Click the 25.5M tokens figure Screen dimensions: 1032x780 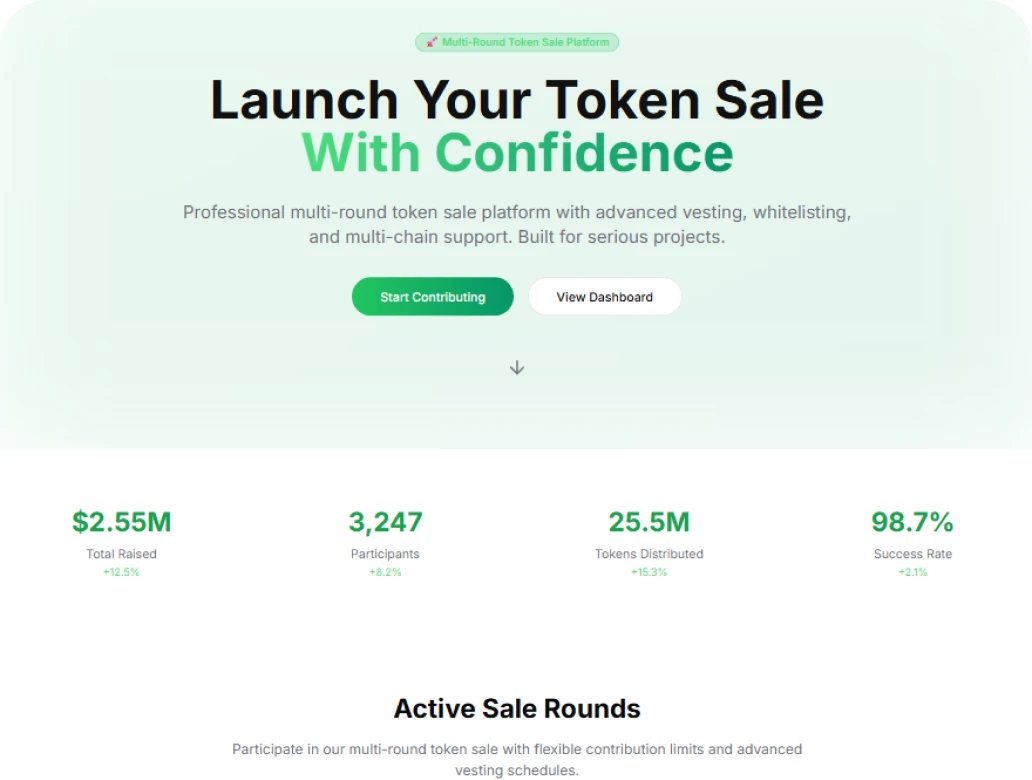coord(649,522)
